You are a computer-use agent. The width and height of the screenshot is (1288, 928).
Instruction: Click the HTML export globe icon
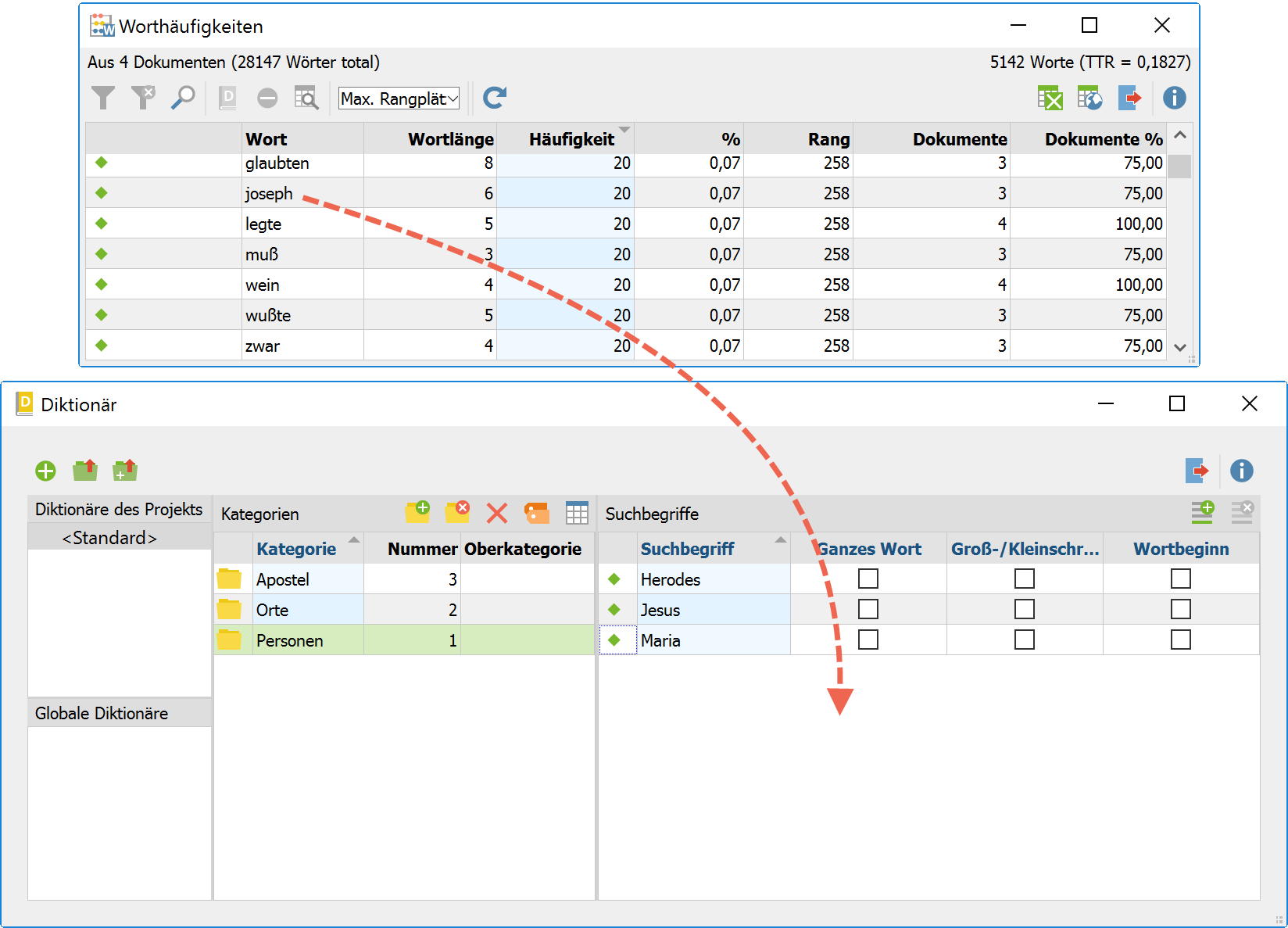coord(1089,98)
